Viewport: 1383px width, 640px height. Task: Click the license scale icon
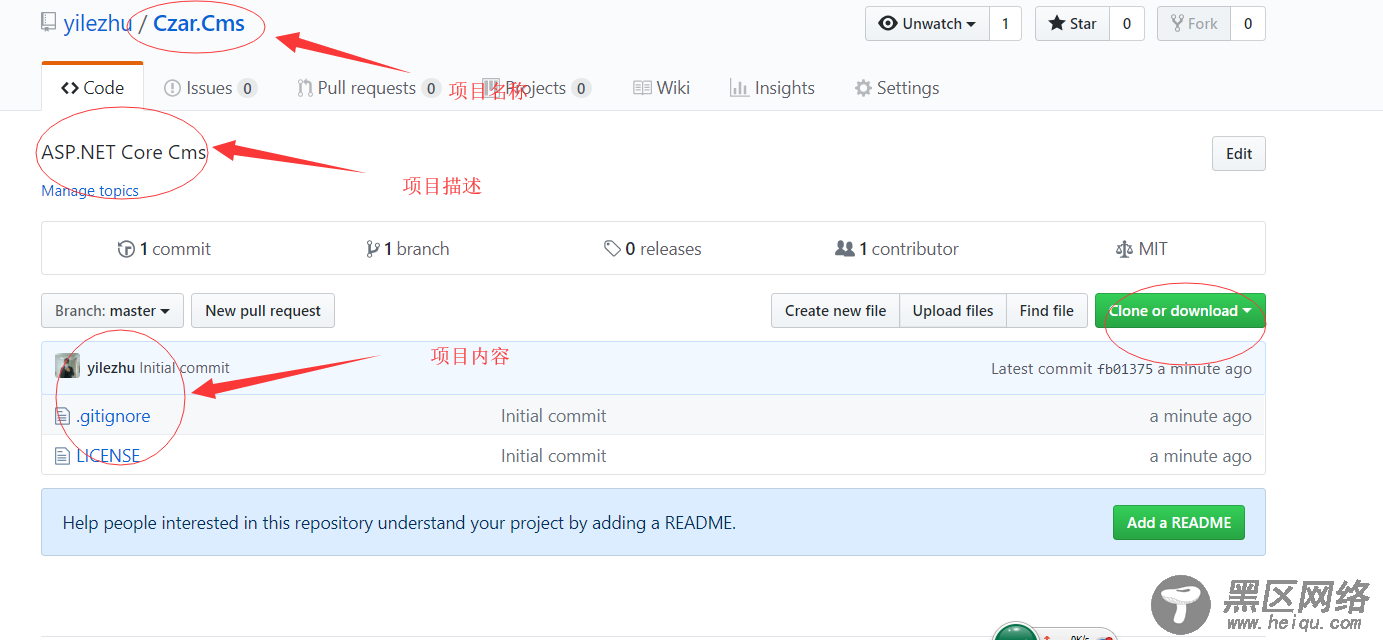pyautogui.click(x=1124, y=249)
